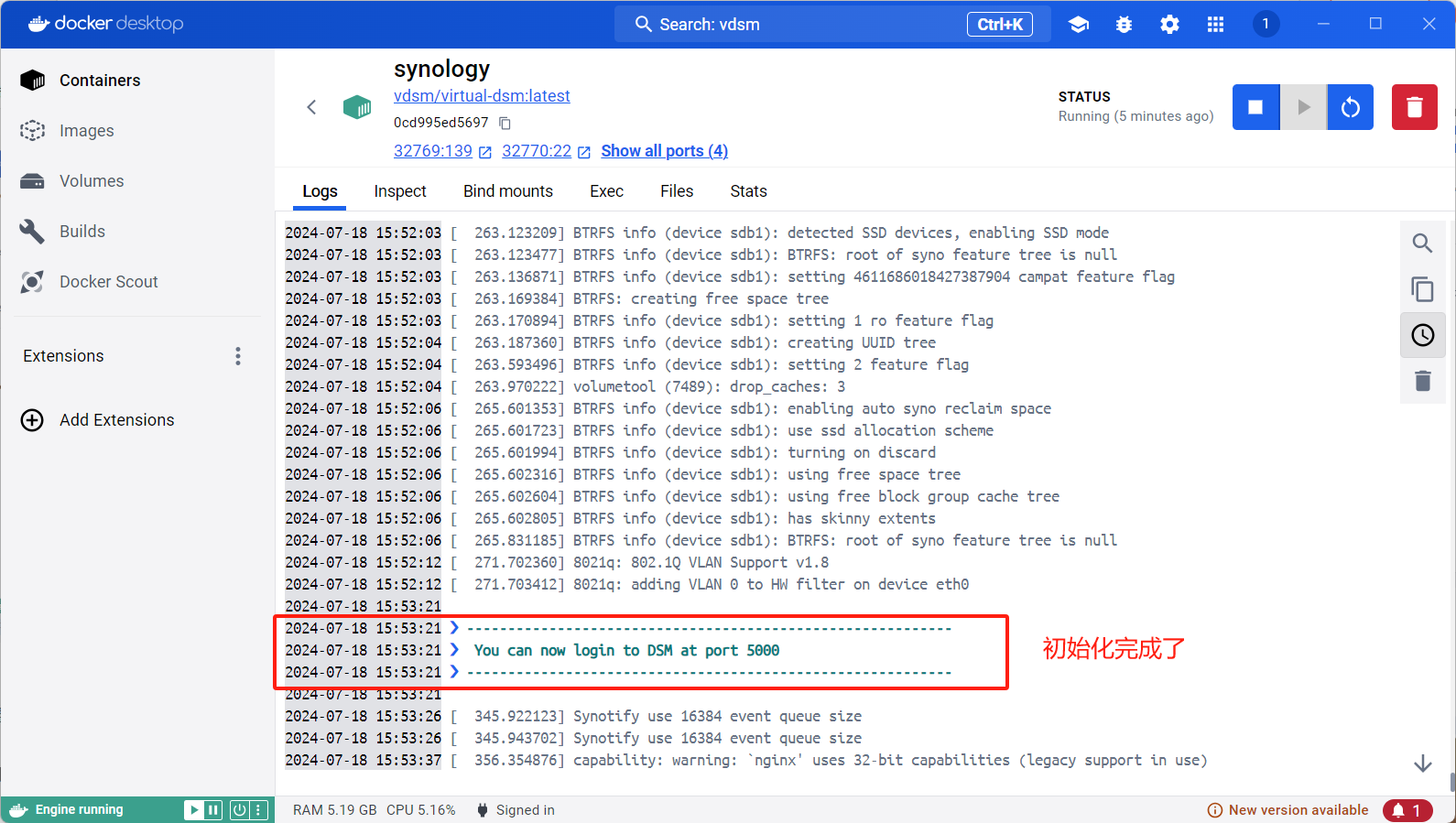Open the apps grid menu
The image size is (1456, 823).
click(1215, 25)
